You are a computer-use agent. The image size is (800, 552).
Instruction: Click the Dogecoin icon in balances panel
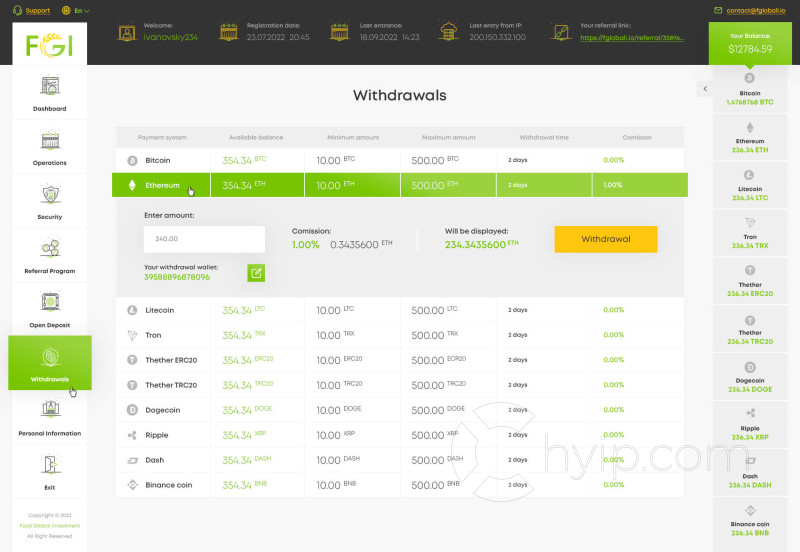point(750,367)
